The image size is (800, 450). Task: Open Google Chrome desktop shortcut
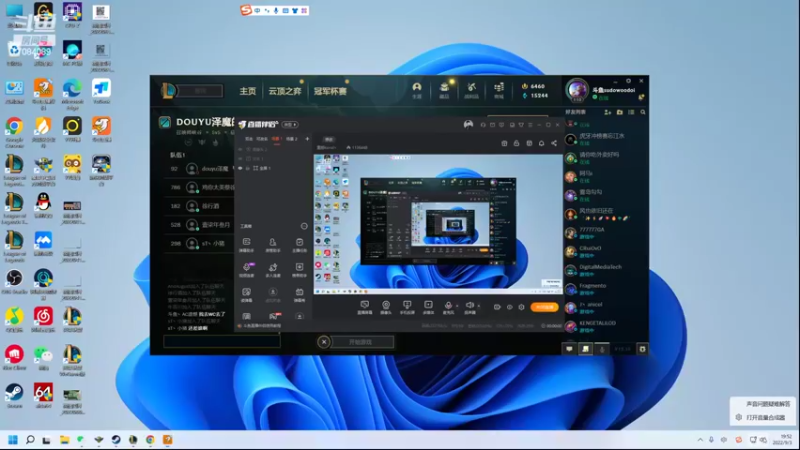pos(14,131)
